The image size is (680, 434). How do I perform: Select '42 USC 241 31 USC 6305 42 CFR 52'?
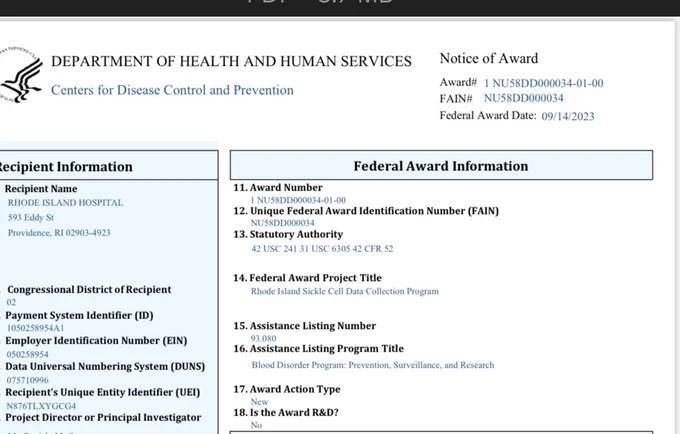point(322,249)
